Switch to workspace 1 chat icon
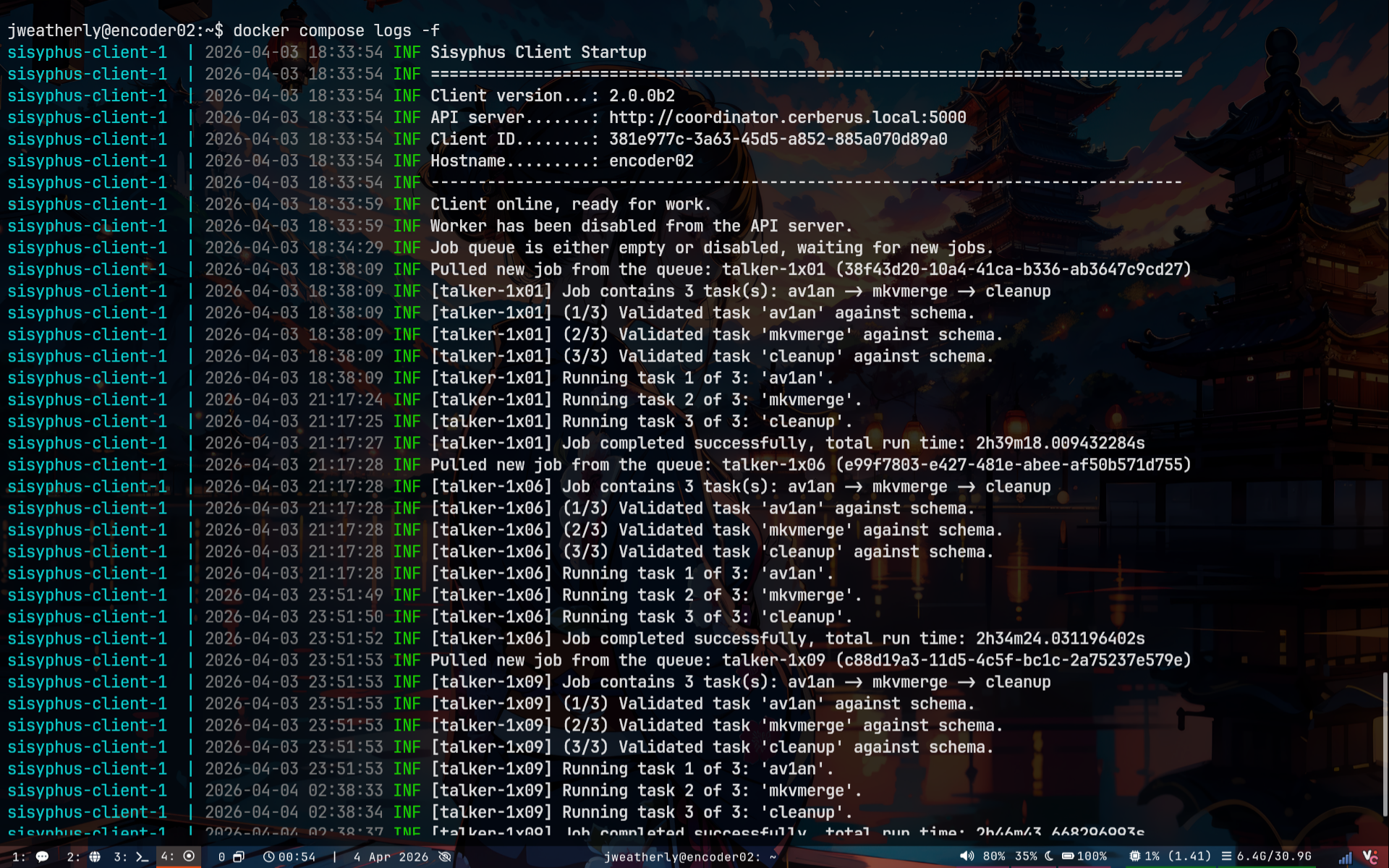The image size is (1389, 868). (x=41, y=856)
